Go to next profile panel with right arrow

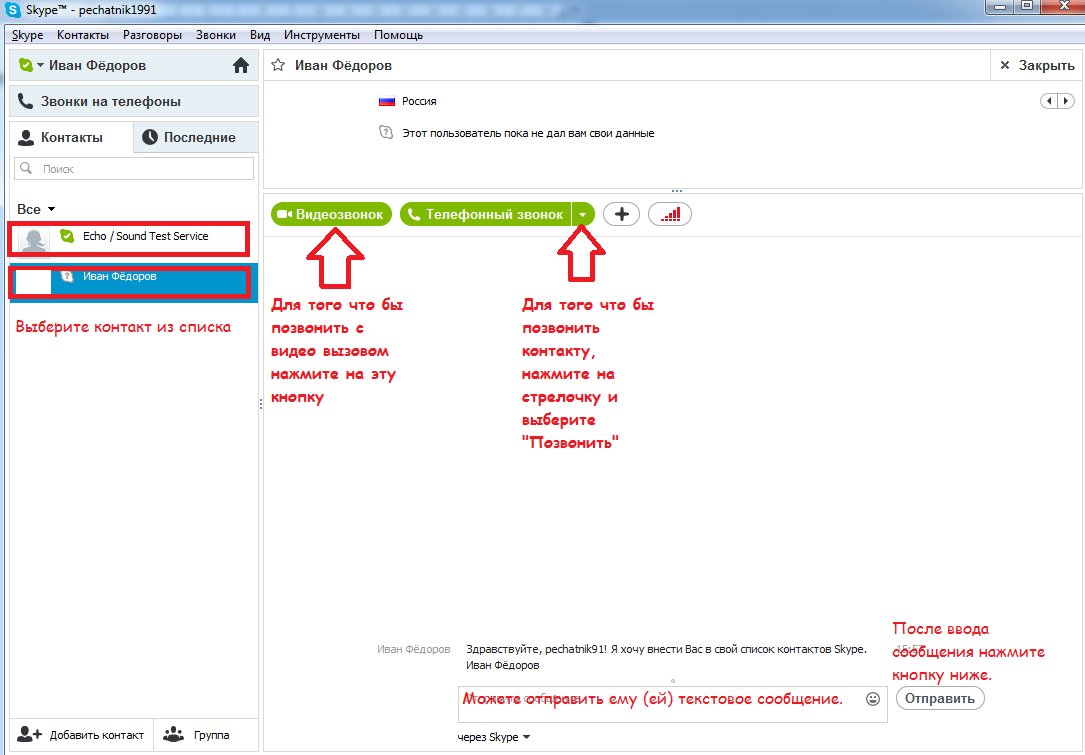coord(1066,101)
